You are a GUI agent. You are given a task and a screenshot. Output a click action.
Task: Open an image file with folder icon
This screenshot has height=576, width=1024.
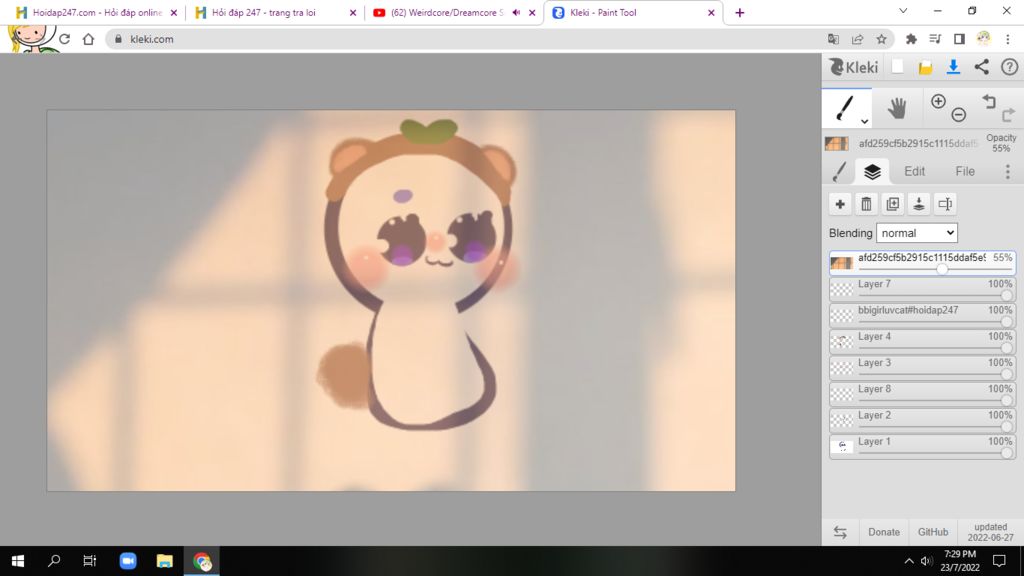tap(925, 67)
